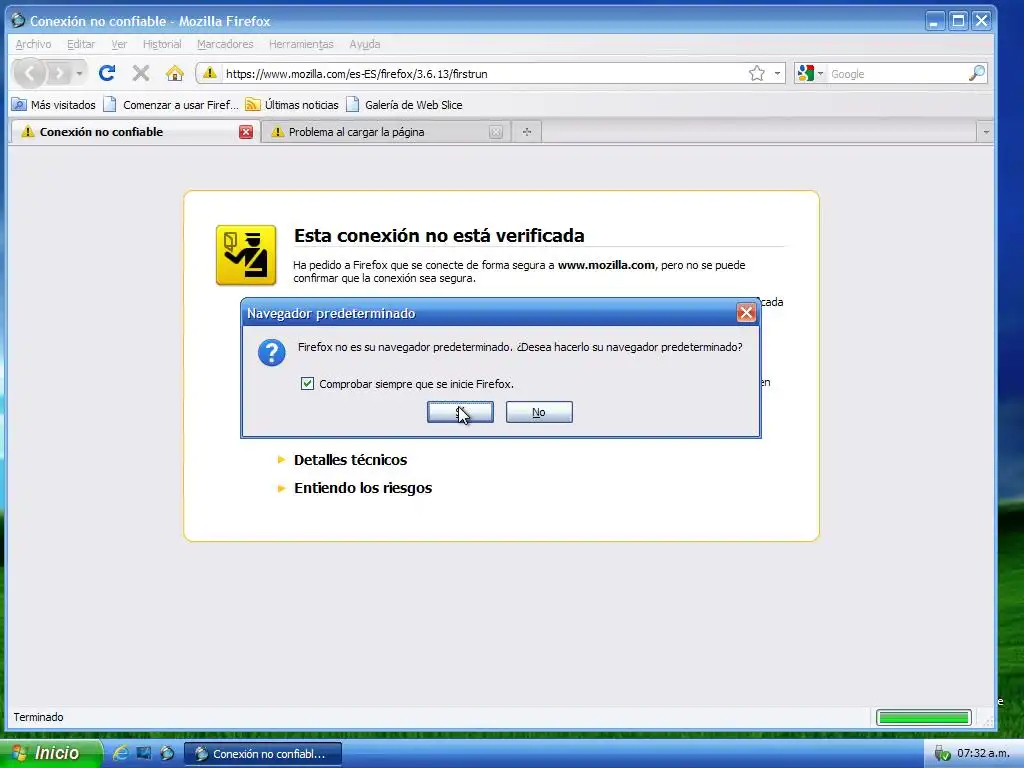Viewport: 1024px width, 768px height.
Task: Click the Terminado status bar text
Action: 39,717
